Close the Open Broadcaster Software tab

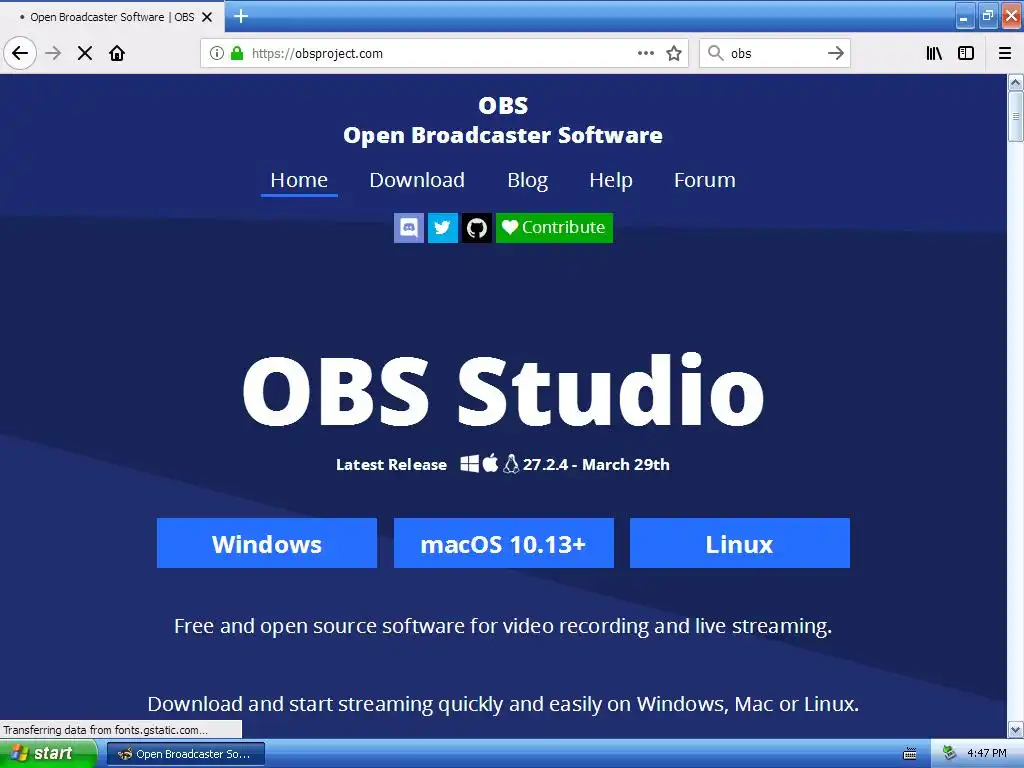(x=207, y=17)
